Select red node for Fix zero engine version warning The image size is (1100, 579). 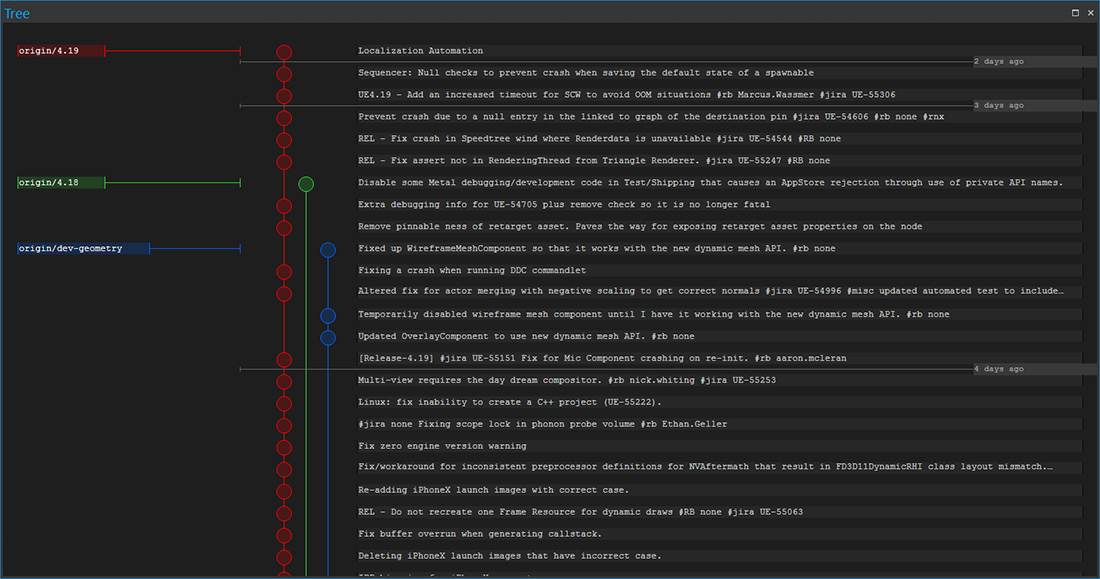point(284,447)
